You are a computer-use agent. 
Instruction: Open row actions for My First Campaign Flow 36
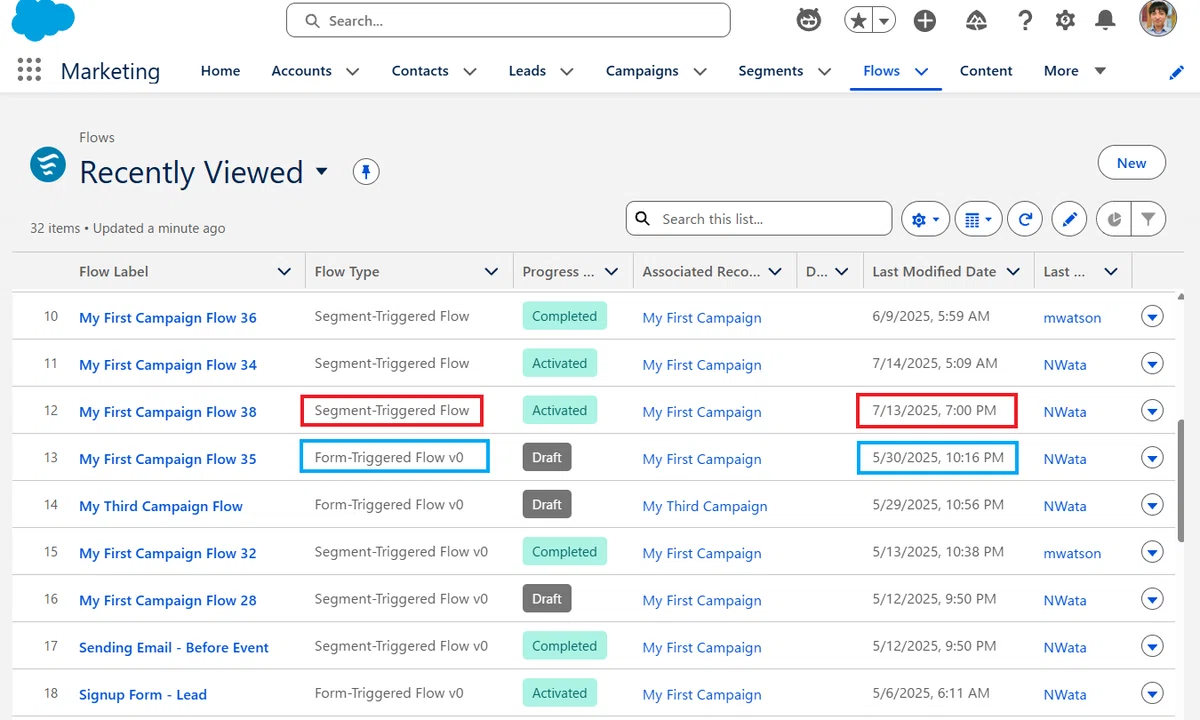1152,317
